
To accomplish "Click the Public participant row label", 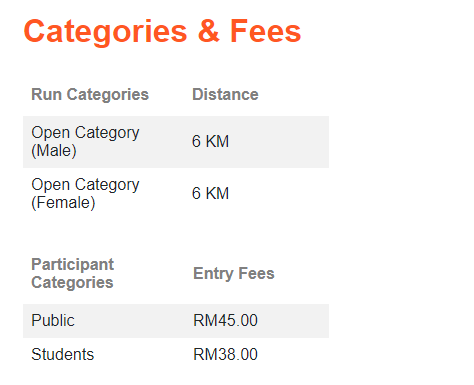I will point(53,321).
